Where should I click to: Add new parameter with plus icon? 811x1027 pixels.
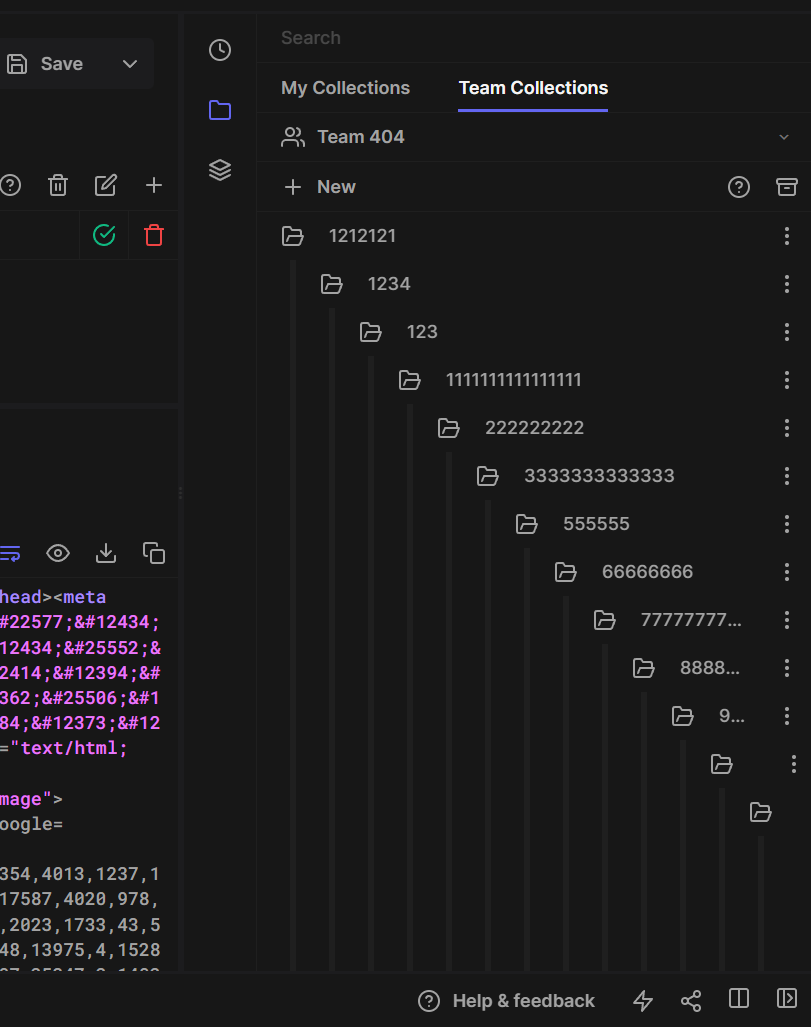tap(154, 185)
